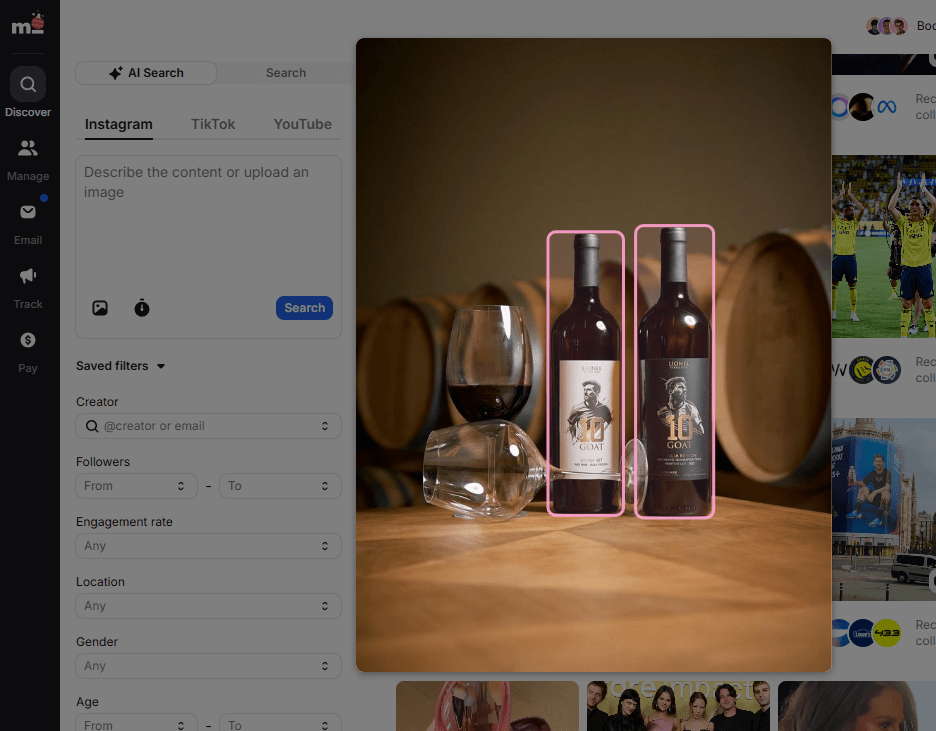This screenshot has height=731, width=936.
Task: Open the Followers To dropdown
Action: [281, 486]
